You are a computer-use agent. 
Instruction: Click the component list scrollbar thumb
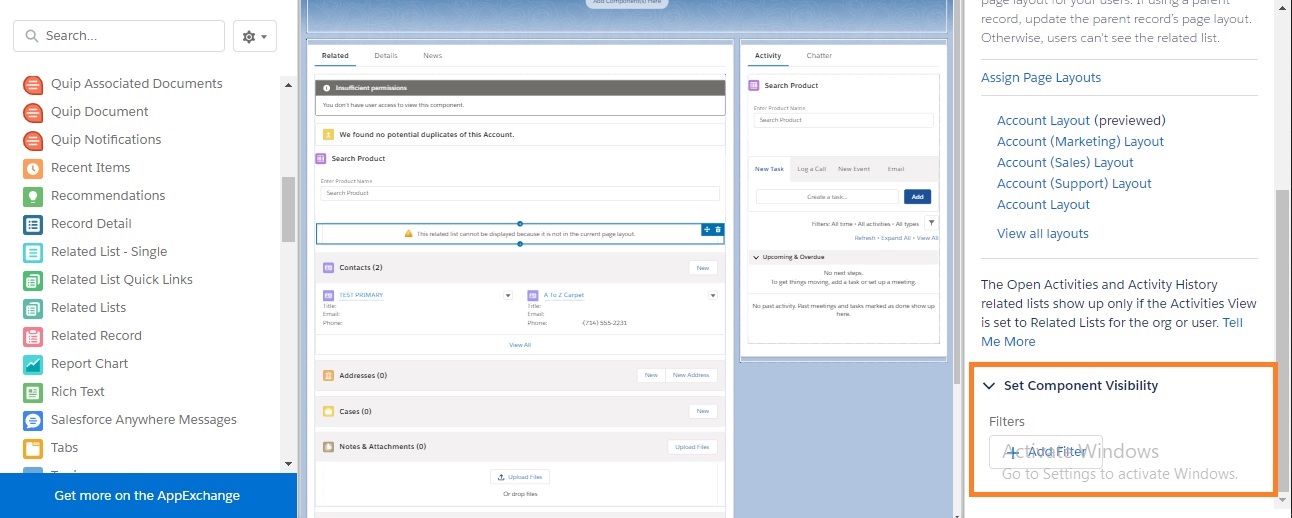pyautogui.click(x=289, y=210)
